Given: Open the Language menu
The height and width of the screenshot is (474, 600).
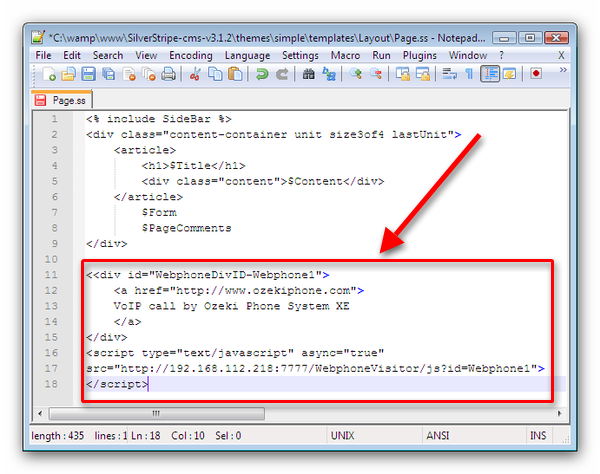Looking at the screenshot, I should 247,55.
